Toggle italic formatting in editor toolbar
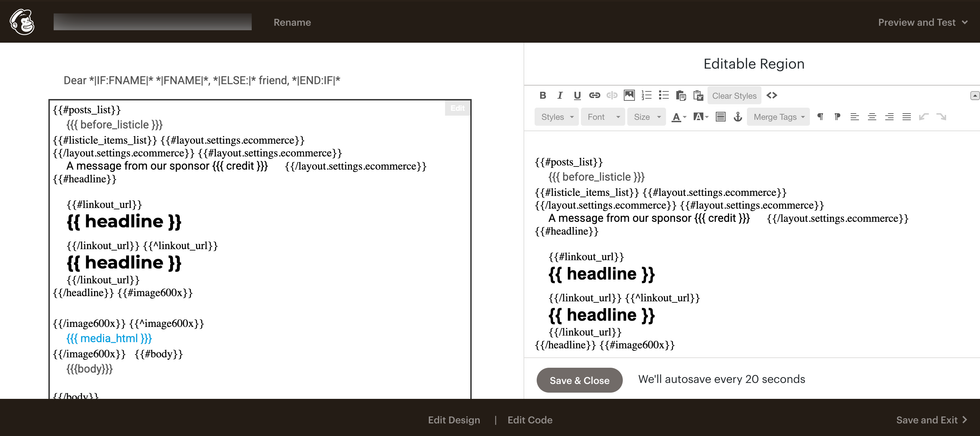Viewport: 980px width, 436px height. (x=560, y=96)
